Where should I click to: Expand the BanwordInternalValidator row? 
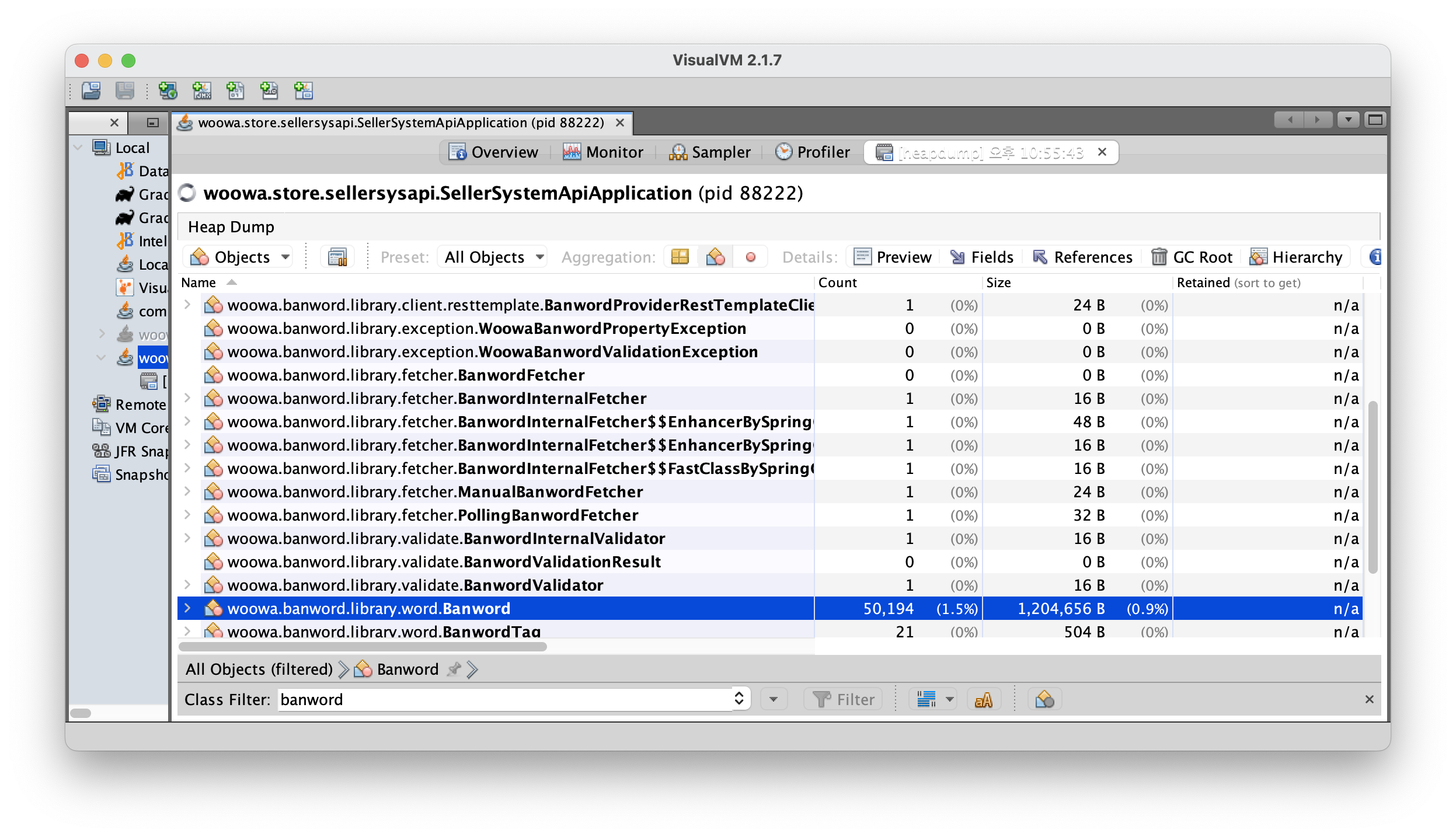pyautogui.click(x=187, y=538)
